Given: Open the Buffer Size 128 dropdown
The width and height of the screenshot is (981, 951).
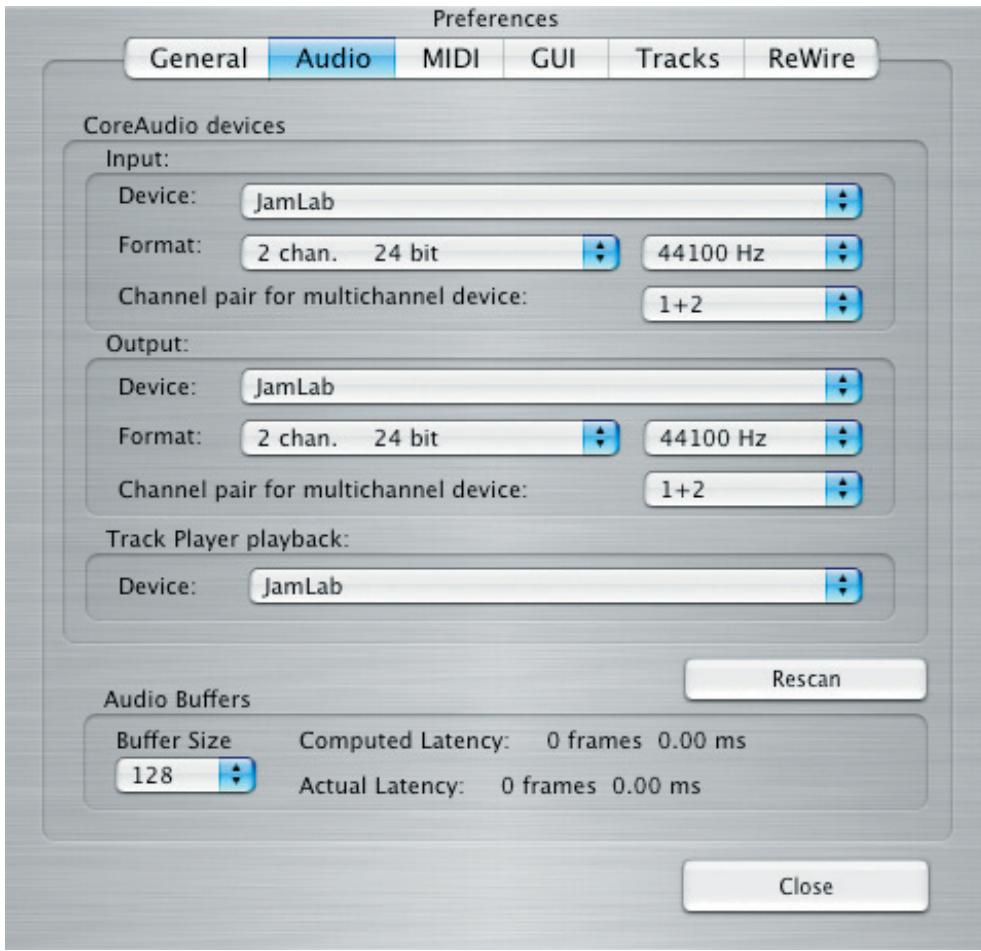Looking at the screenshot, I should (186, 775).
